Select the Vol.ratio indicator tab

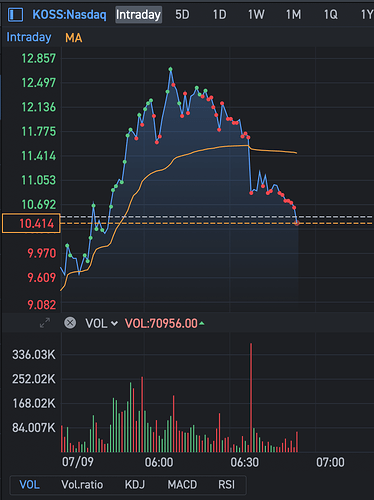click(x=82, y=485)
